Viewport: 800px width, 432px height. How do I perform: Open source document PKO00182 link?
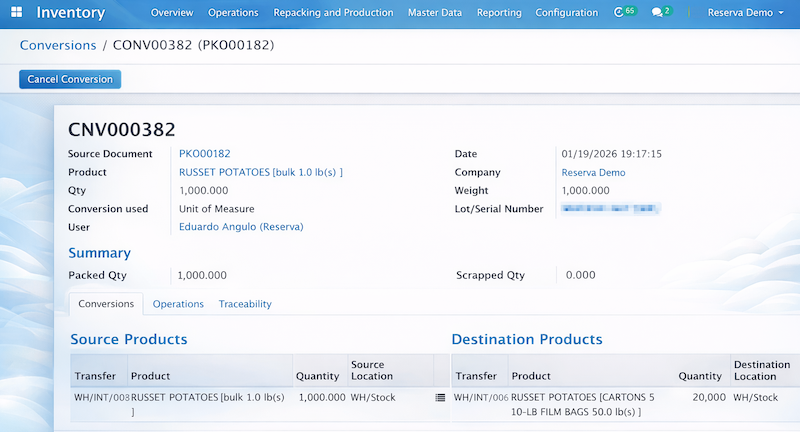pyautogui.click(x=205, y=154)
